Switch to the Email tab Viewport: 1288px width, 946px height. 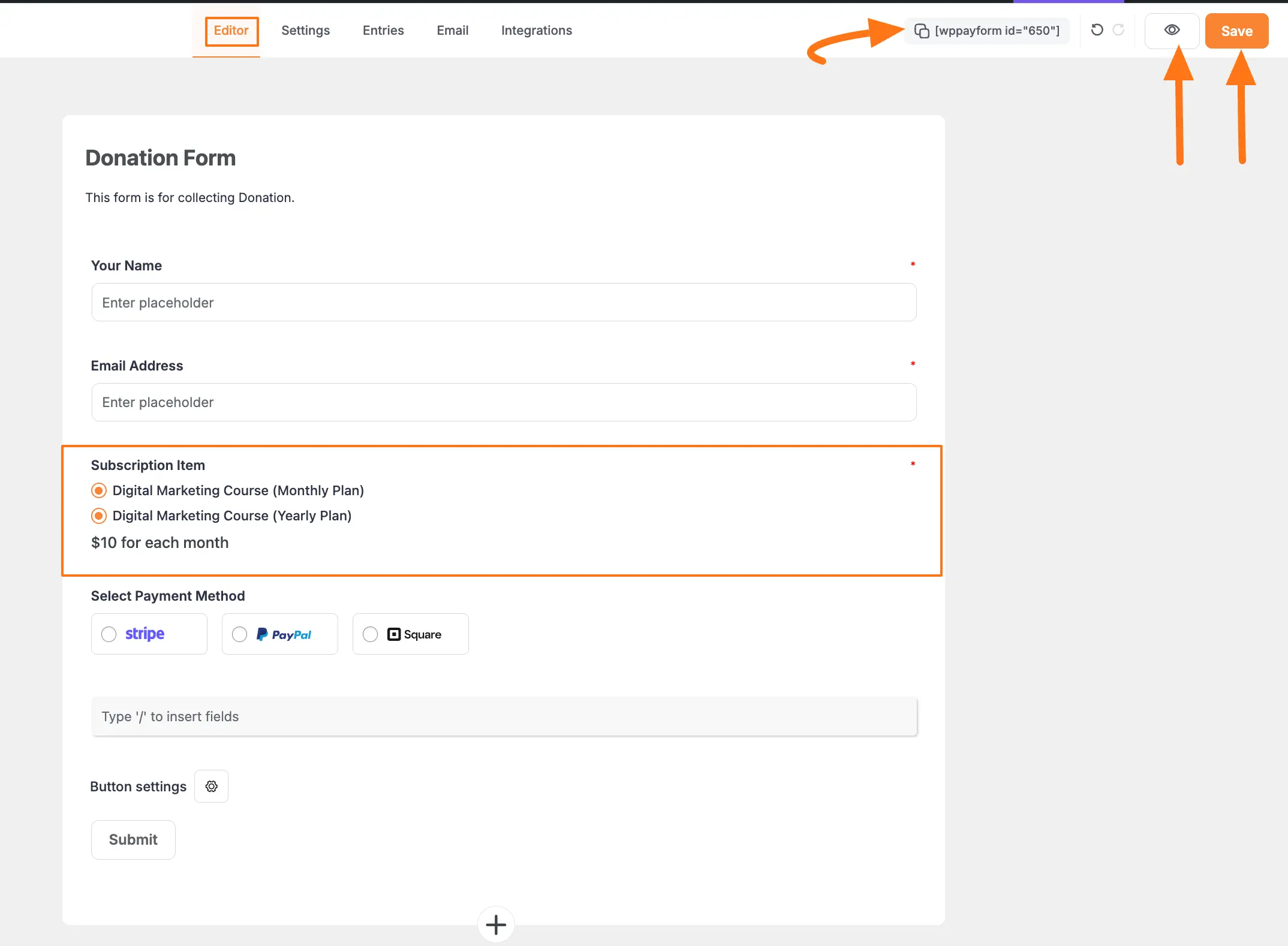[x=453, y=30]
